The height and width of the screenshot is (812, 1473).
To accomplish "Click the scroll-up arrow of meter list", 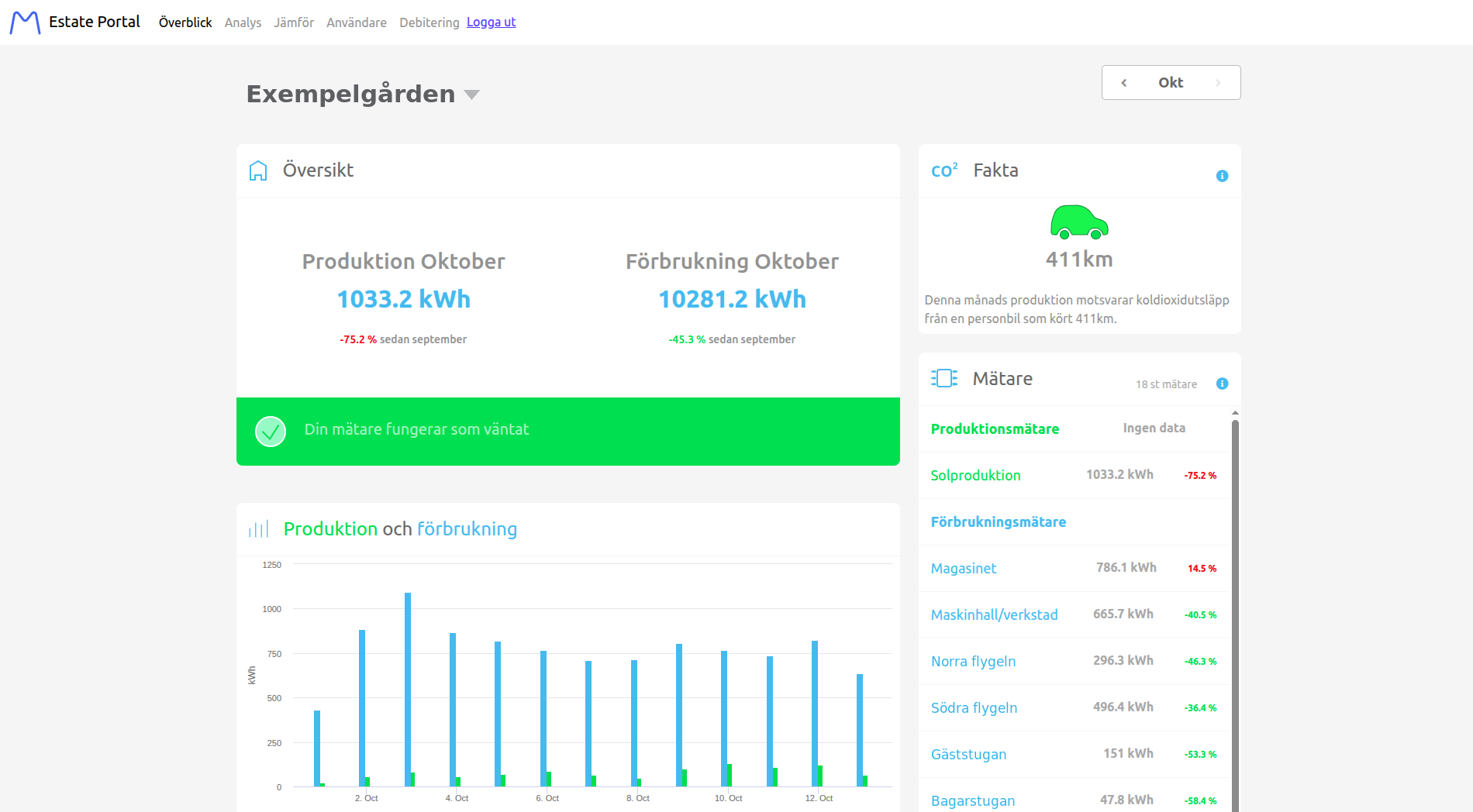I will click(1235, 413).
